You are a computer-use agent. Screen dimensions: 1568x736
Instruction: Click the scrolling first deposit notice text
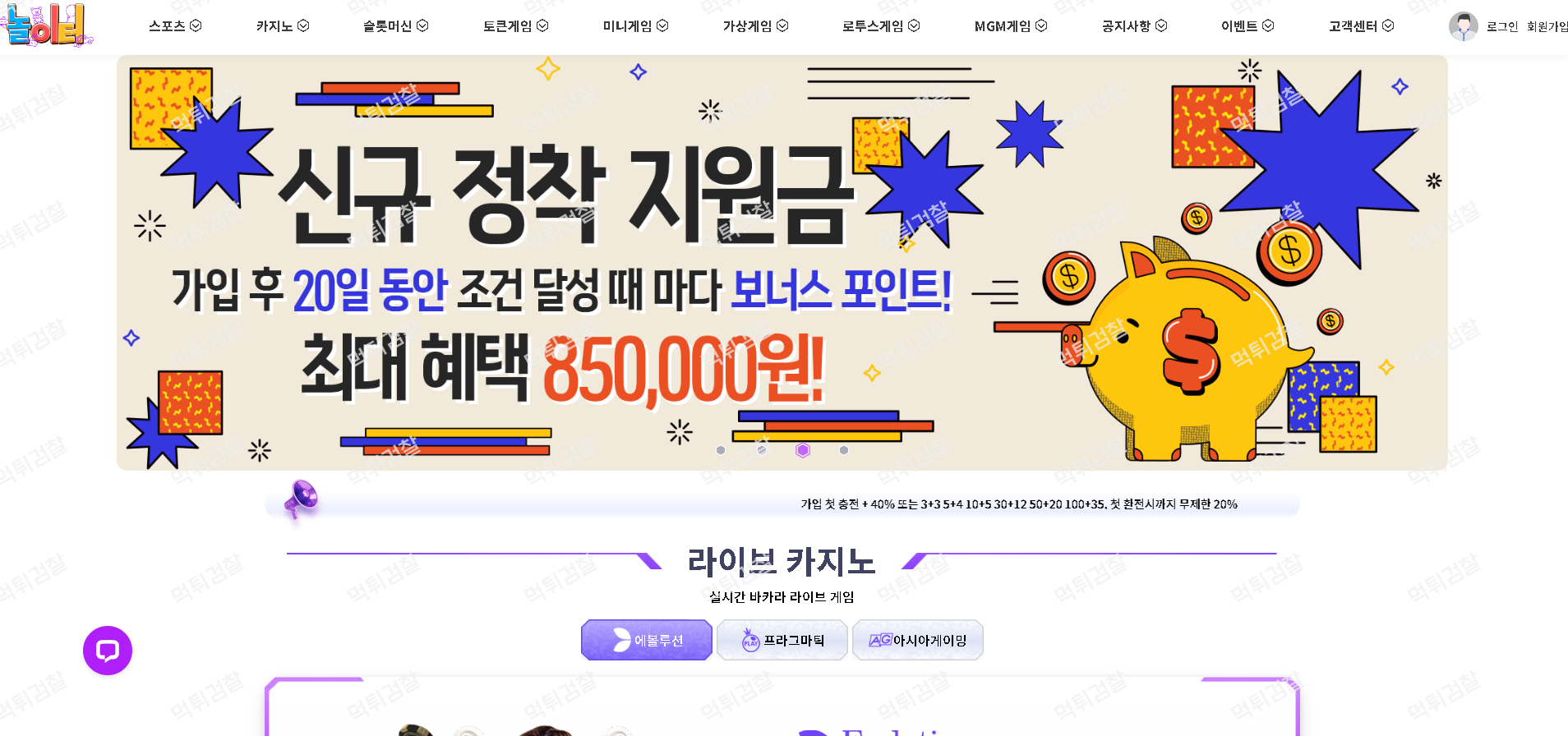point(1019,504)
